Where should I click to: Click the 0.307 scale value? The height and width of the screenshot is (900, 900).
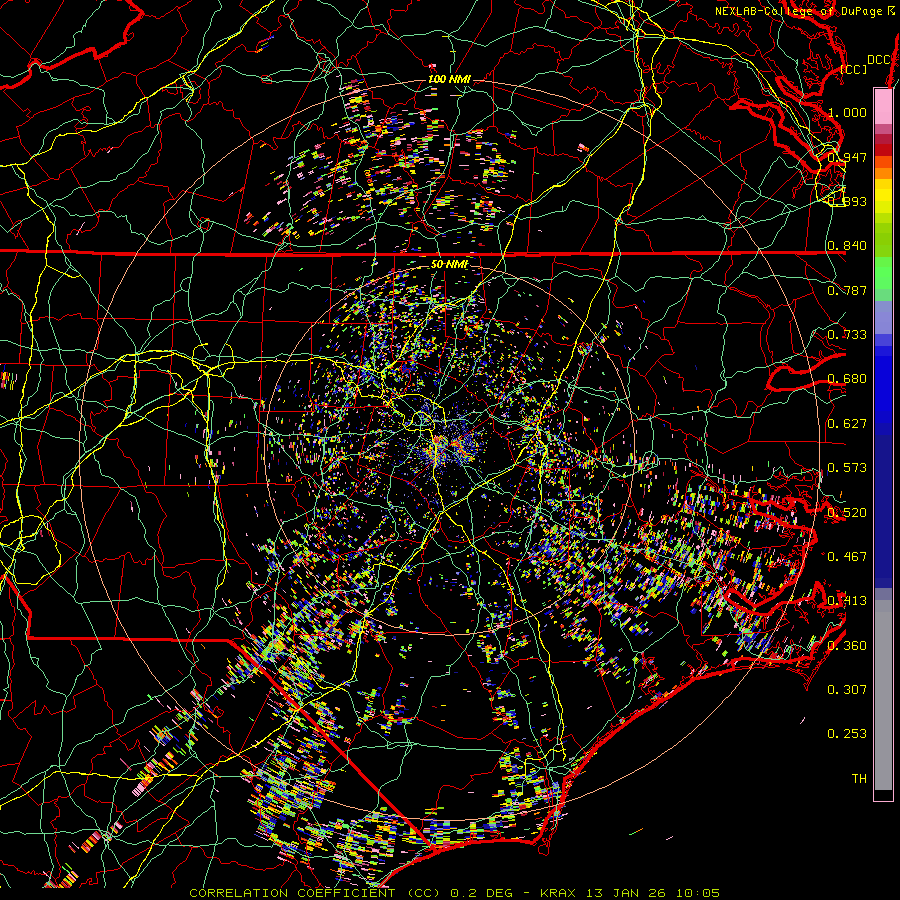point(847,690)
